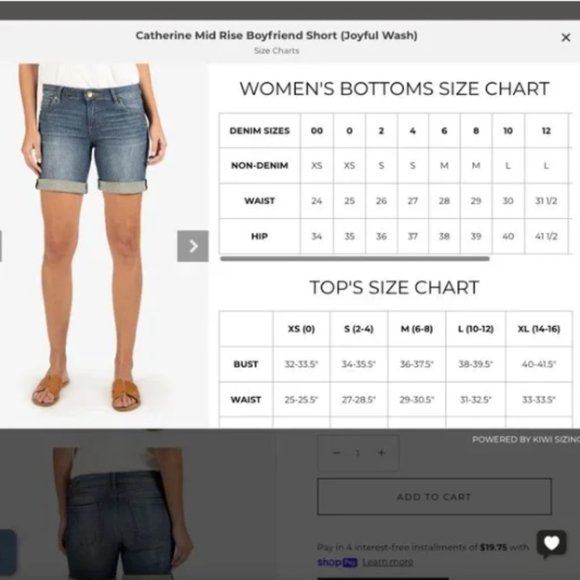
Task: Click 'XL (14-16)' tops column header
Action: point(539,329)
